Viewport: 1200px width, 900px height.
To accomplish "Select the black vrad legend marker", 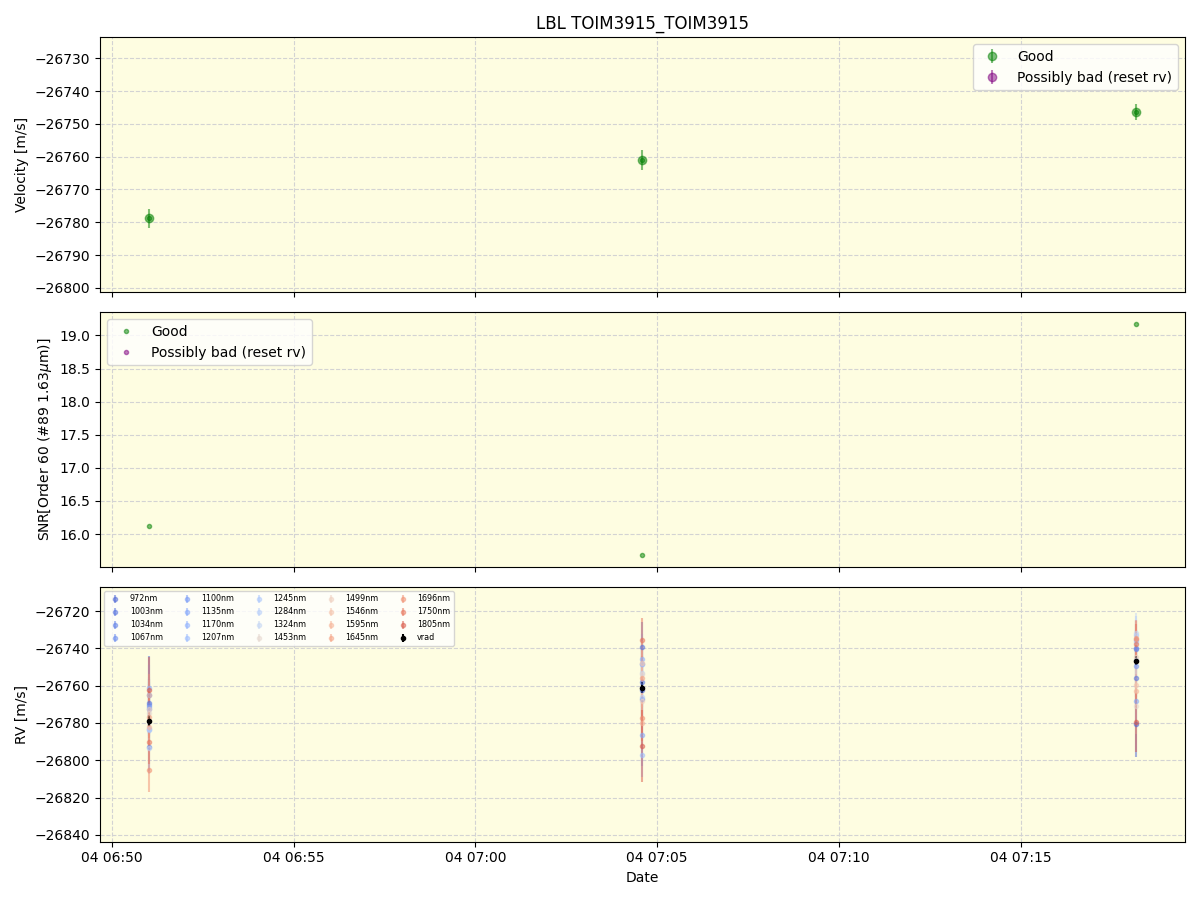I will click(402, 637).
